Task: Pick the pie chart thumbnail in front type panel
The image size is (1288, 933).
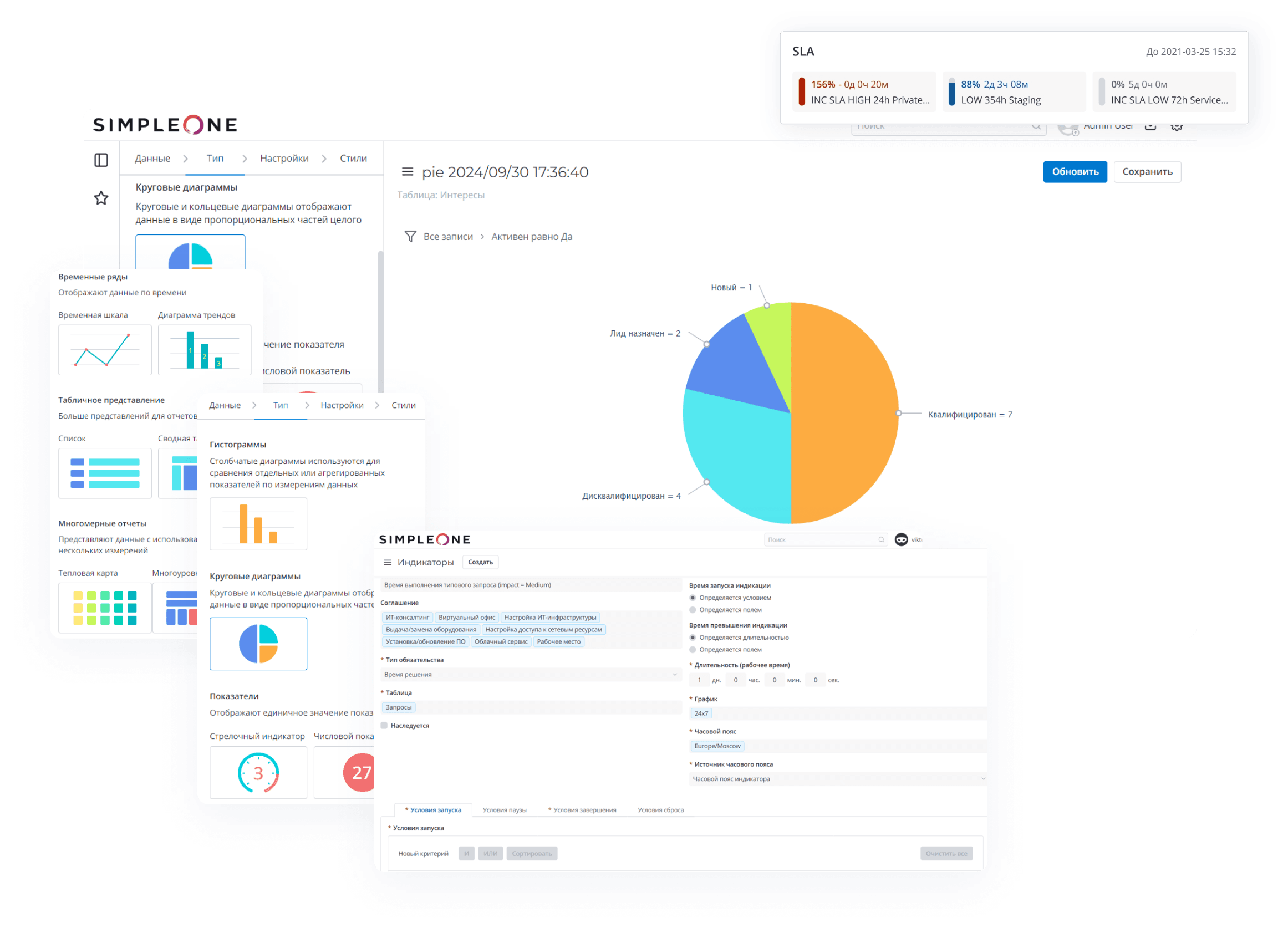Action: coord(258,644)
